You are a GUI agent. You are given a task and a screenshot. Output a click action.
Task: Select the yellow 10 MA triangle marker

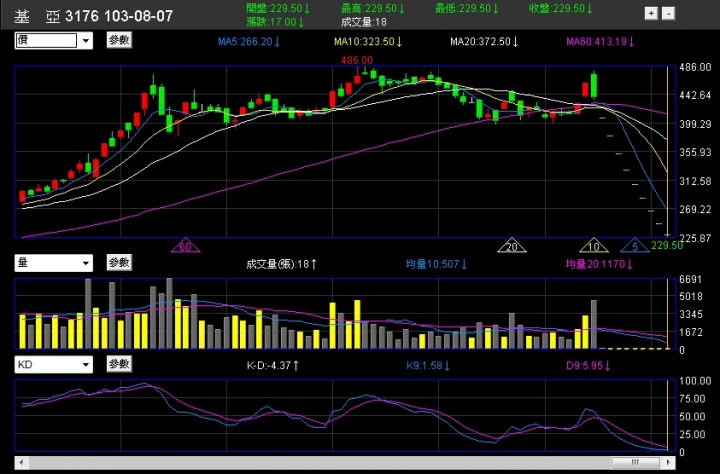click(594, 246)
